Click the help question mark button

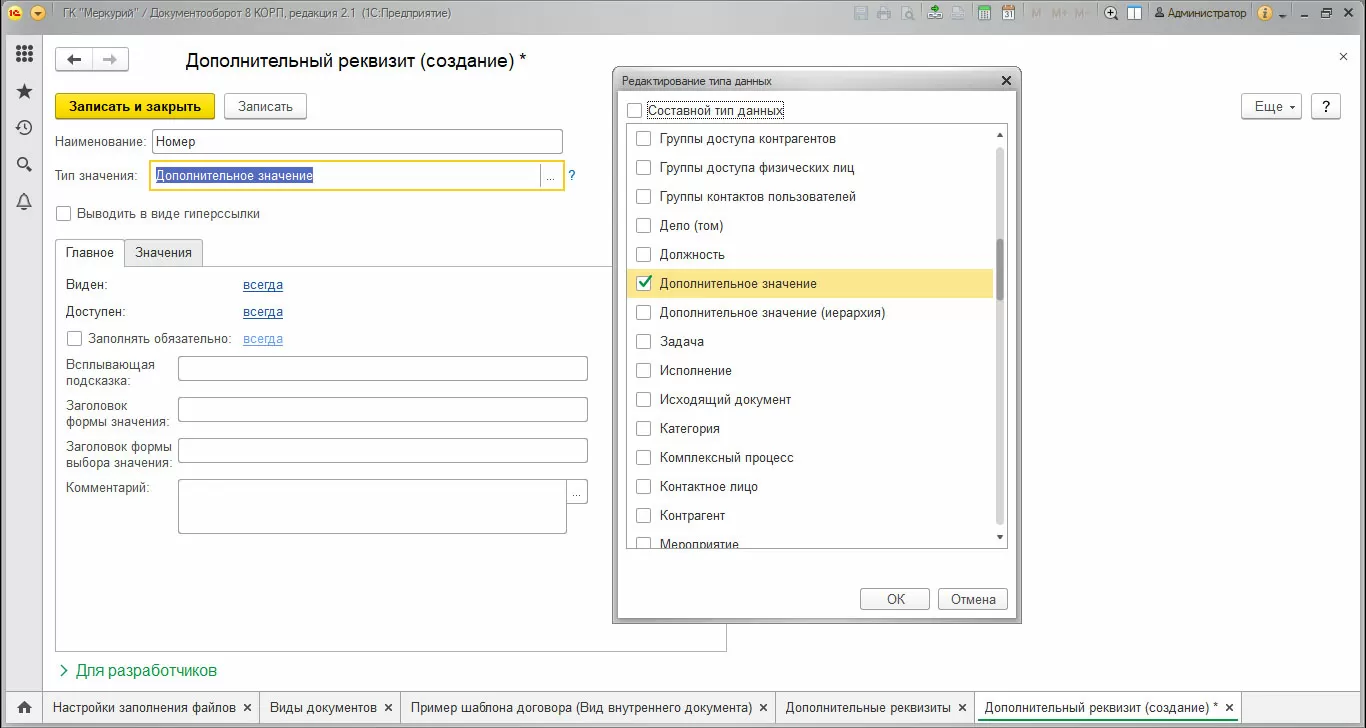[1325, 107]
